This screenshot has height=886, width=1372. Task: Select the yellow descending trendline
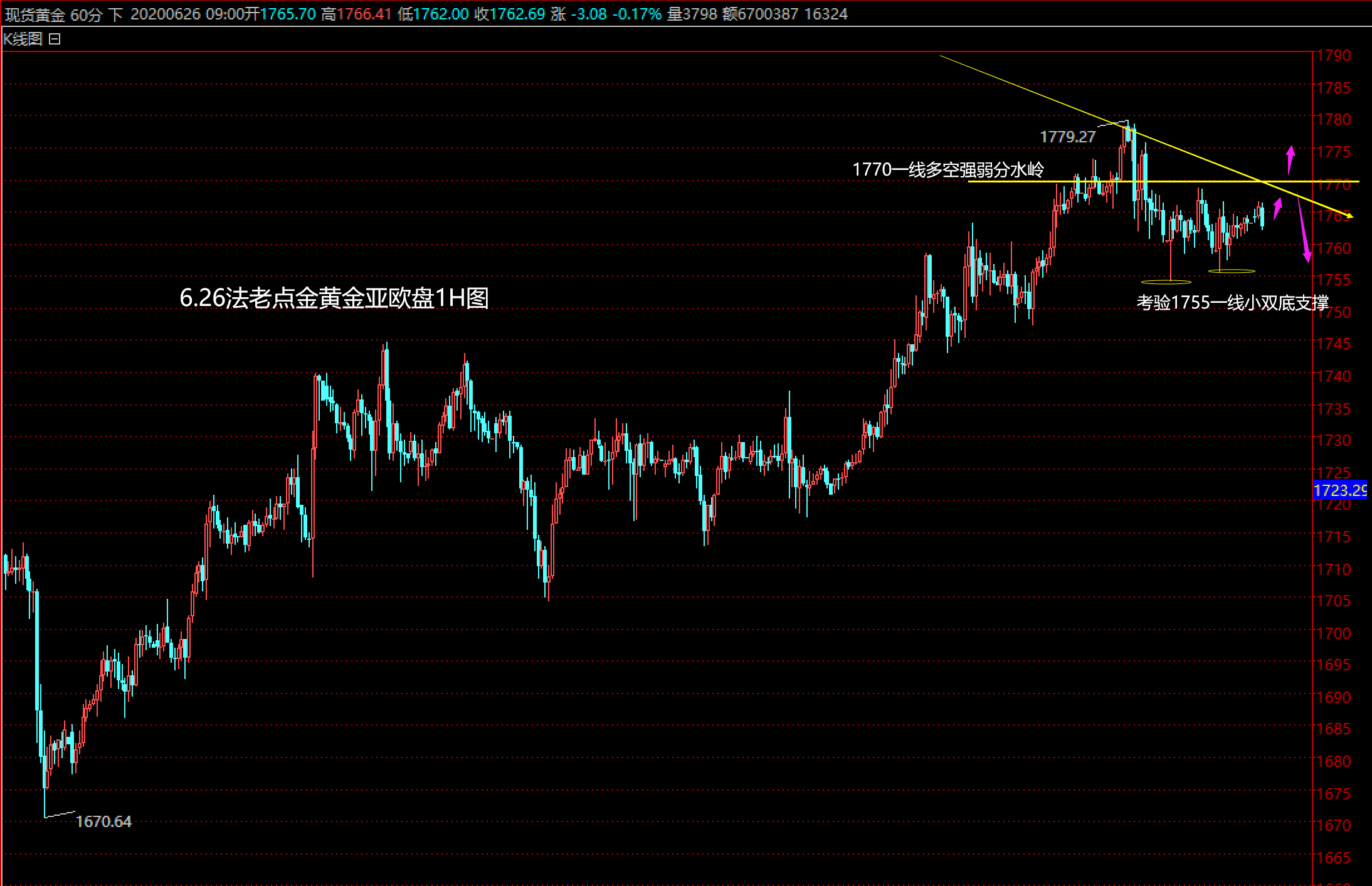tap(1016, 87)
